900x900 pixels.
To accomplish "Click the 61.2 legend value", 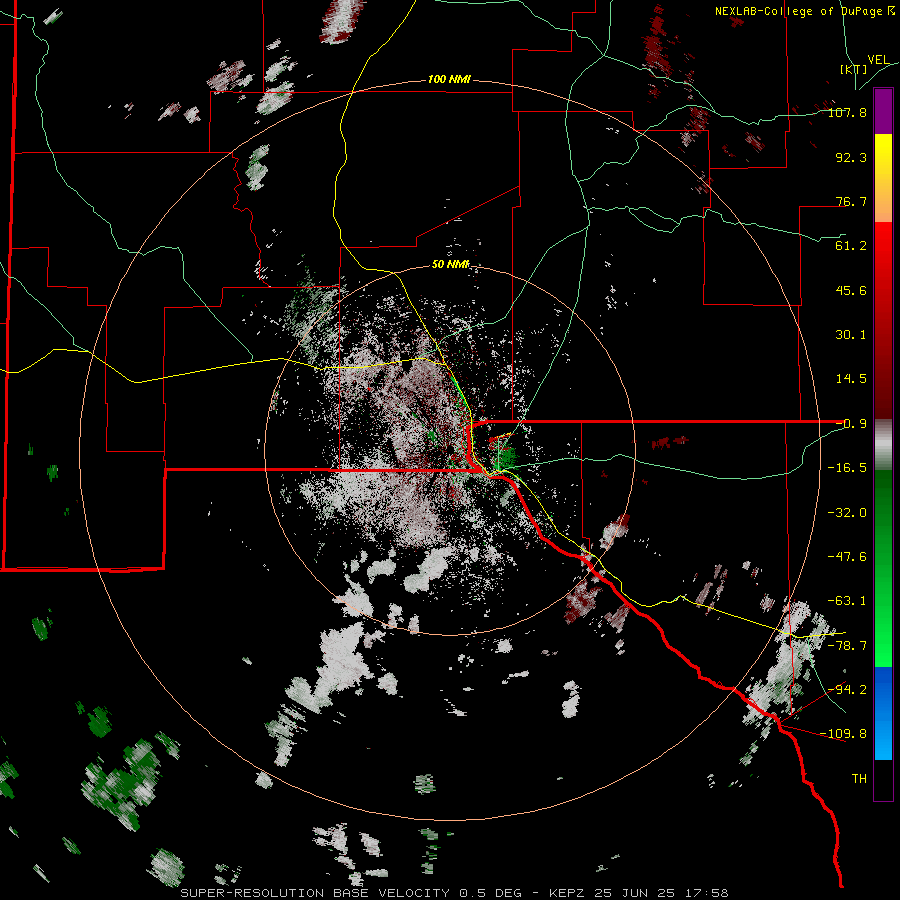I will [851, 246].
